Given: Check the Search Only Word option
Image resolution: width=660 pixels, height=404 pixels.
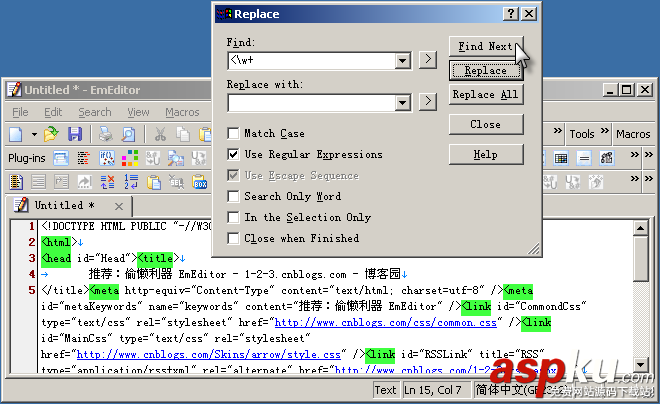Looking at the screenshot, I should [233, 197].
